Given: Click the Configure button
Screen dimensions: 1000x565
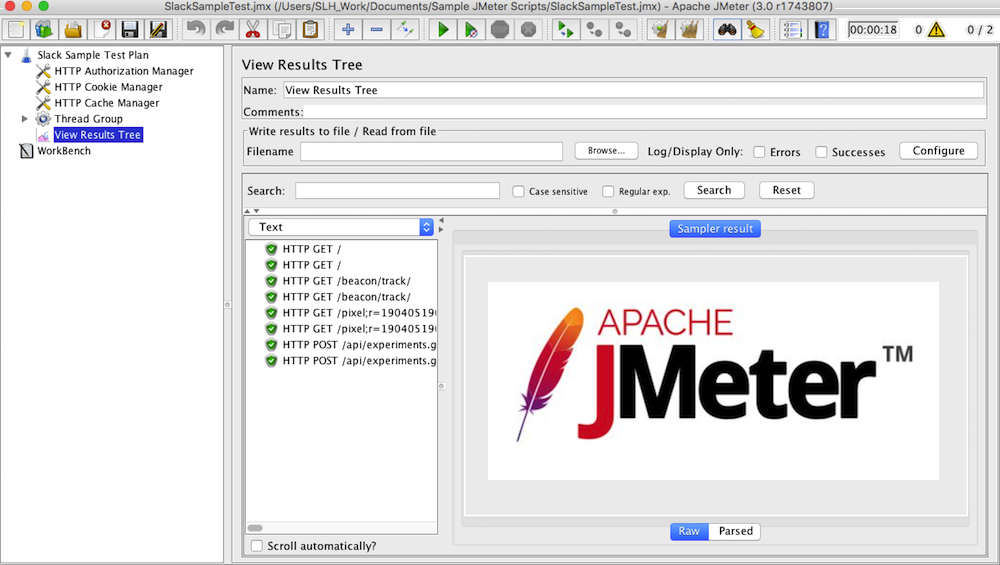Looking at the screenshot, I should [938, 150].
